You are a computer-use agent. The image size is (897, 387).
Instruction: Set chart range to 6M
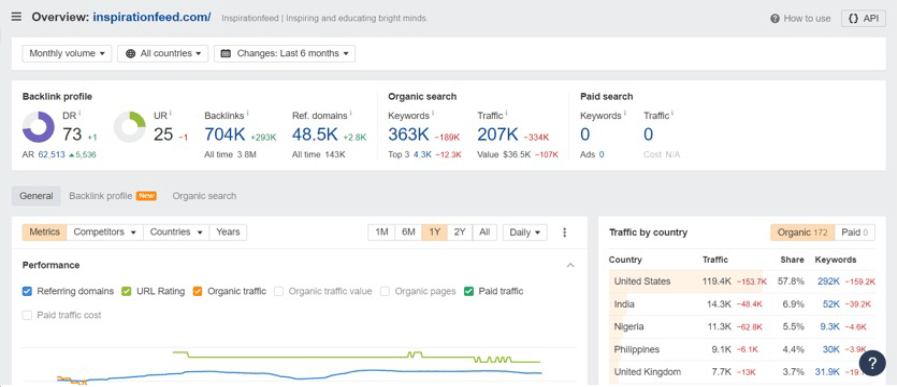pos(408,232)
